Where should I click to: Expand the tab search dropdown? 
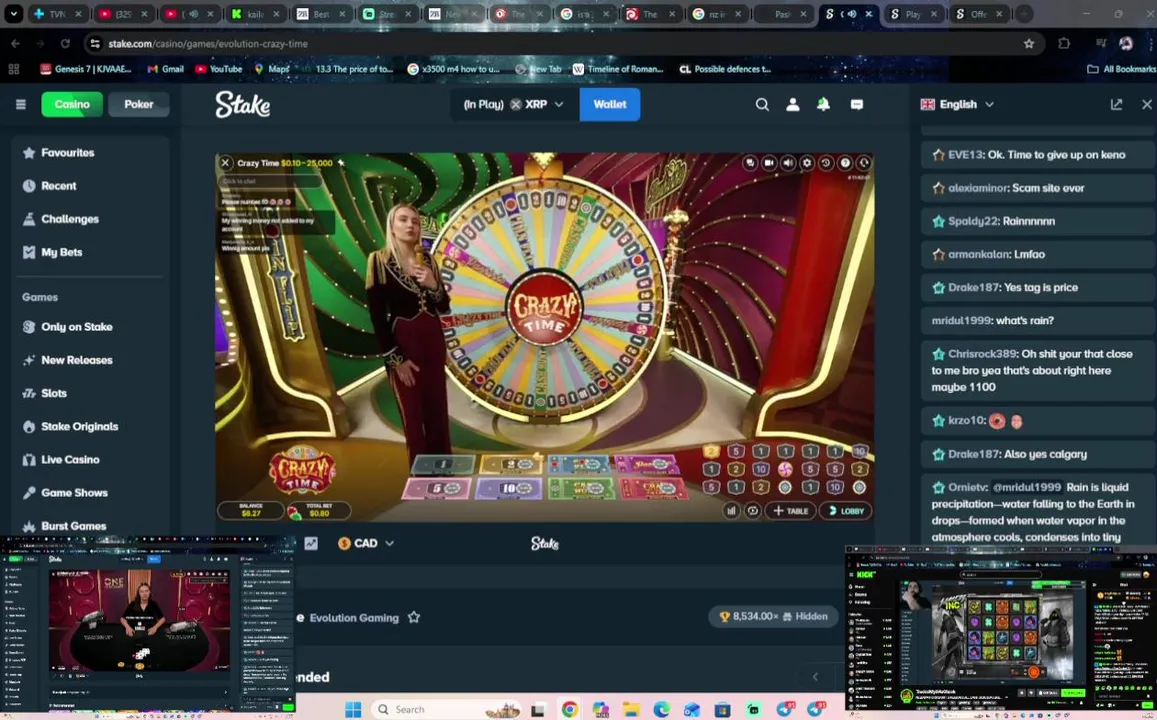(13, 14)
